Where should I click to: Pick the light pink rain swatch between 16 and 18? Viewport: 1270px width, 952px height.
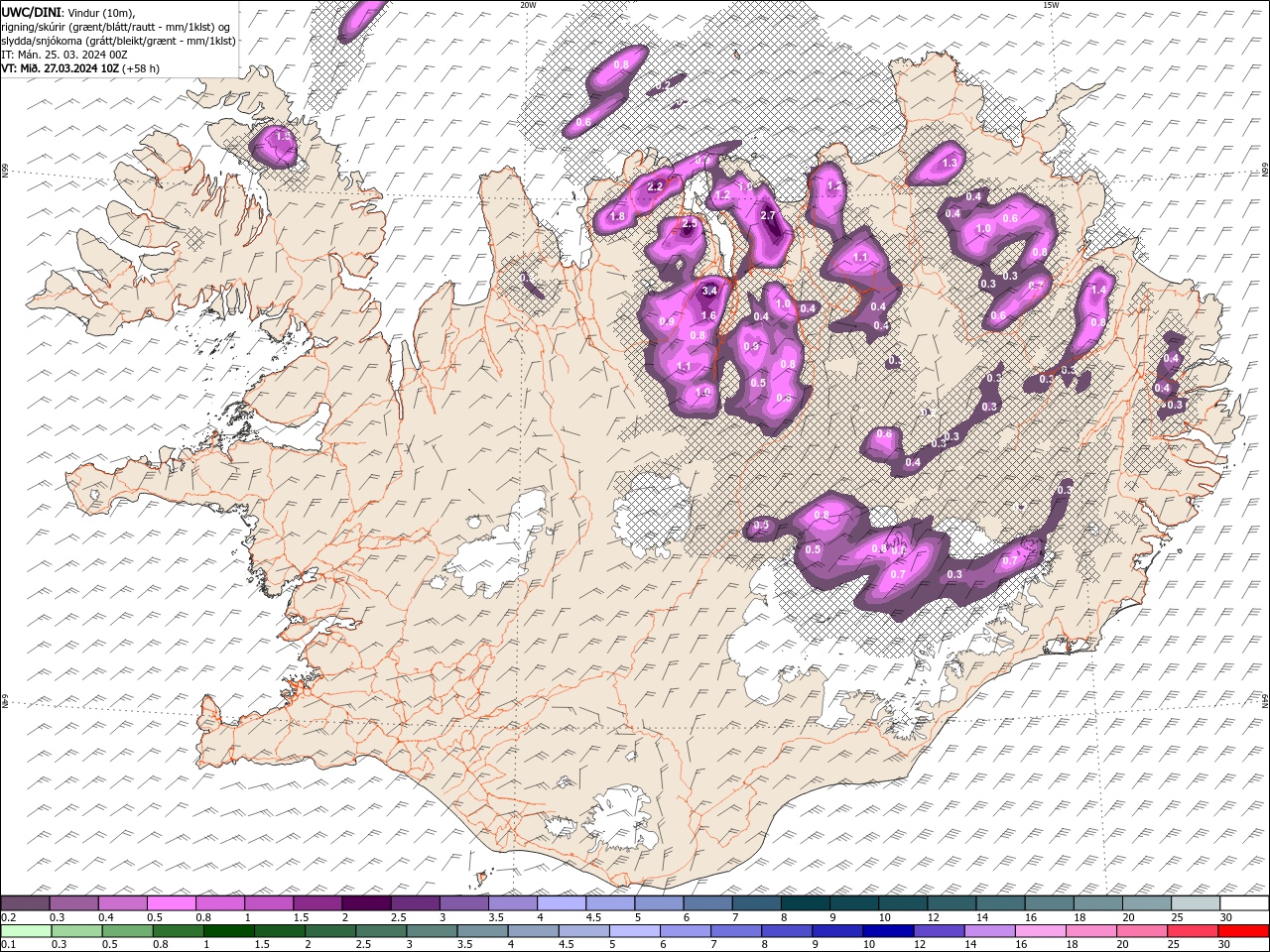pos(1041,931)
